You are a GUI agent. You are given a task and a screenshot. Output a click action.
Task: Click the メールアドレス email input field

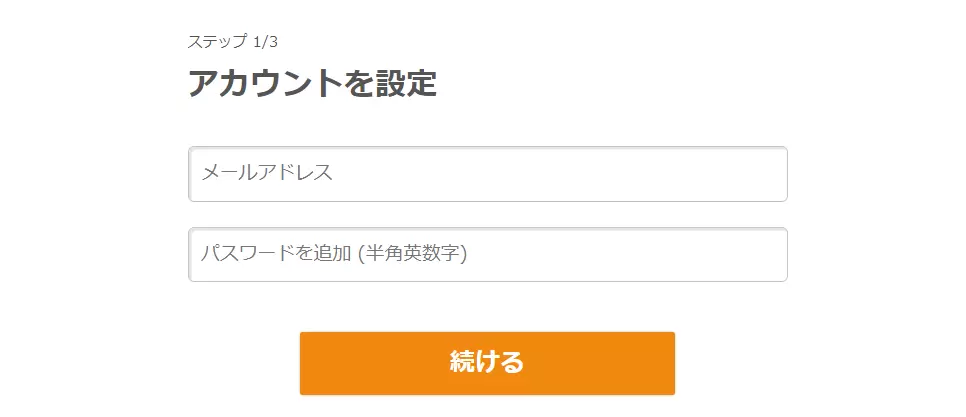click(487, 174)
